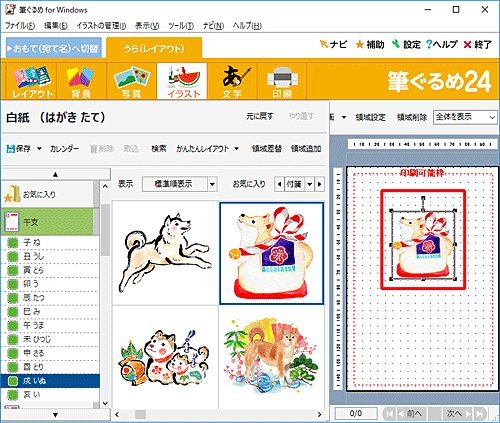Expand category panel up arrow

(x=55, y=174)
